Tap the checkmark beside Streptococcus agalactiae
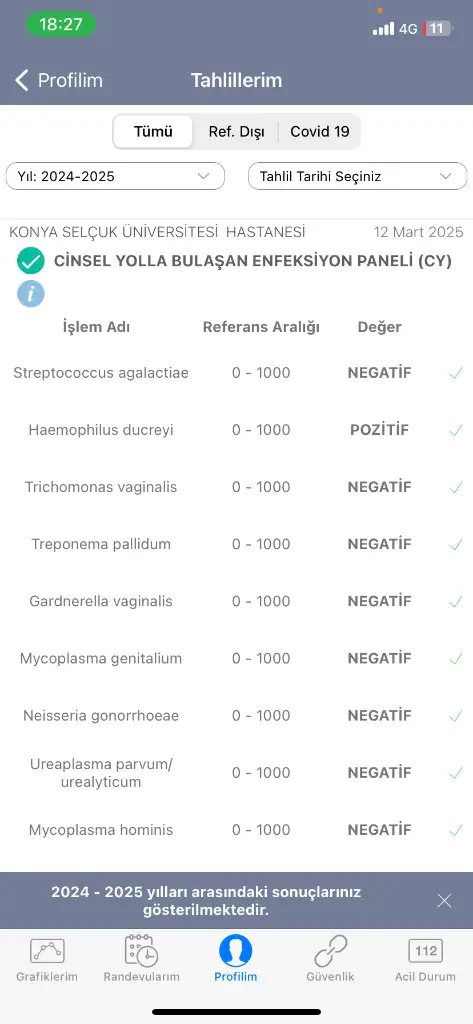 coord(455,374)
